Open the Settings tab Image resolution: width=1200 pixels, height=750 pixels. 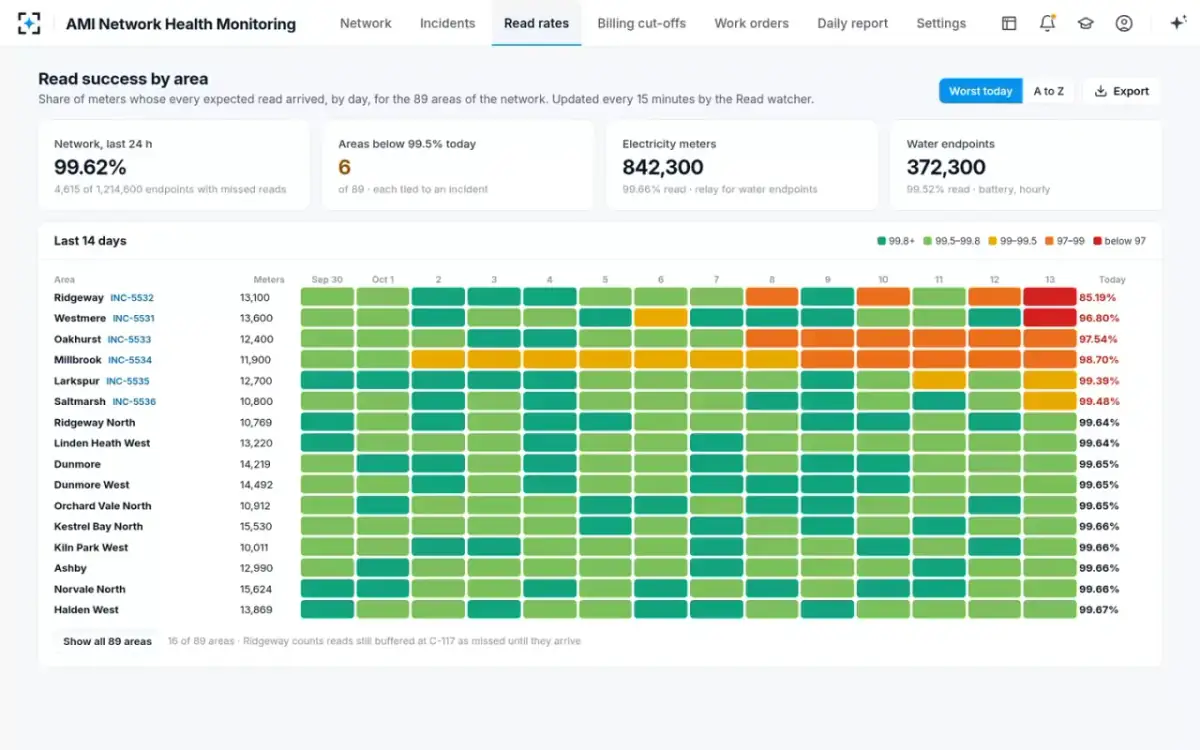941,23
